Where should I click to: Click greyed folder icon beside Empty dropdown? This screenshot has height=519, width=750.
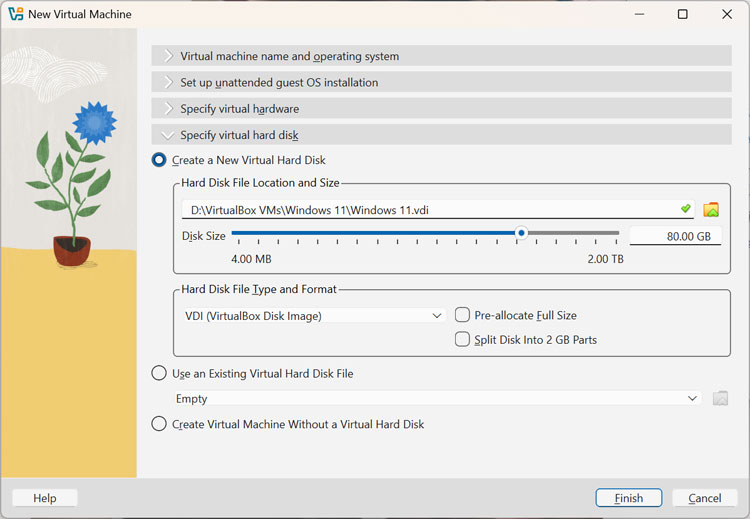[720, 398]
